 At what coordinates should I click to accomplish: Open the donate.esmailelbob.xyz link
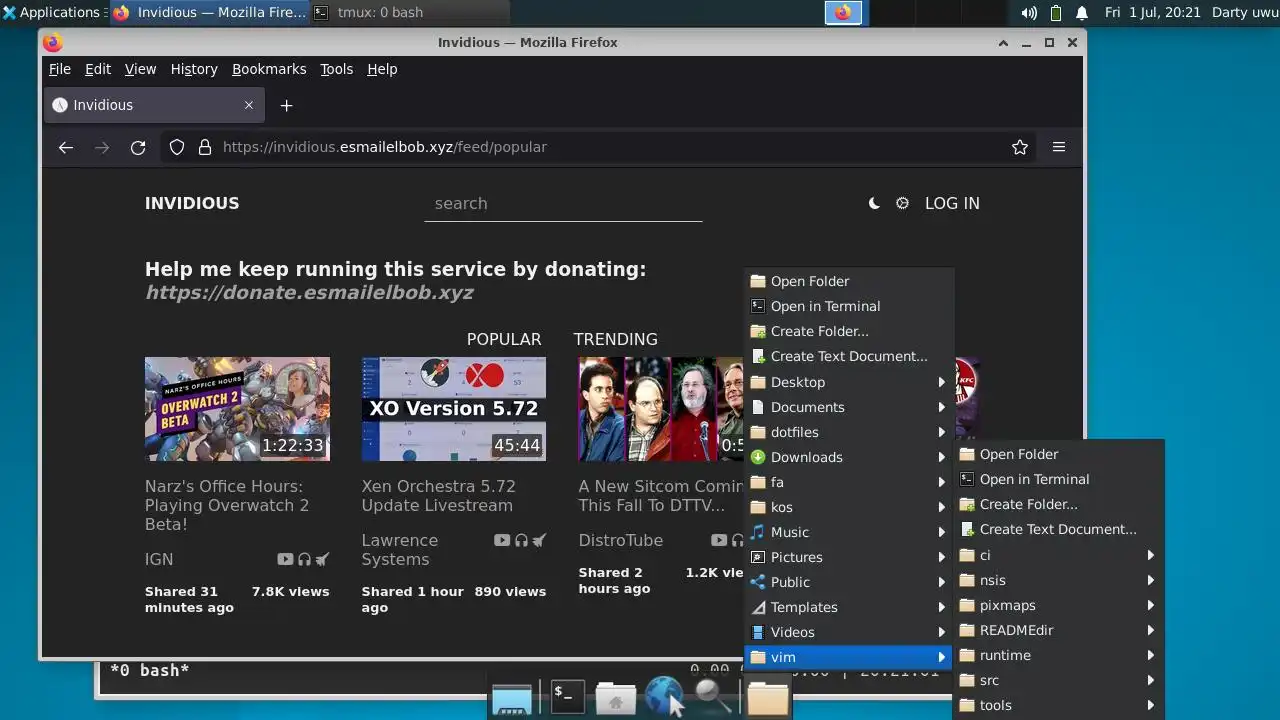309,293
